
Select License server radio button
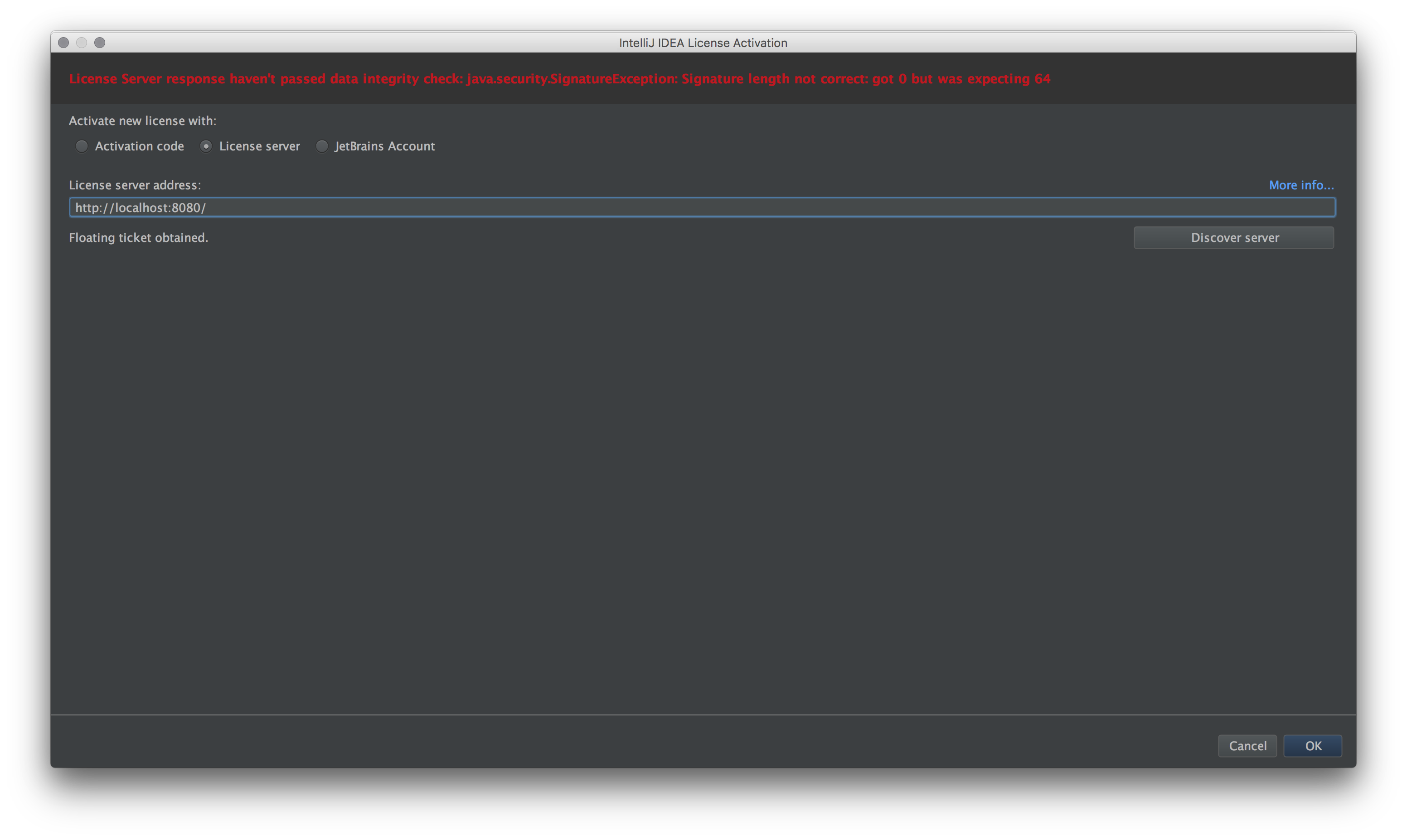[203, 146]
